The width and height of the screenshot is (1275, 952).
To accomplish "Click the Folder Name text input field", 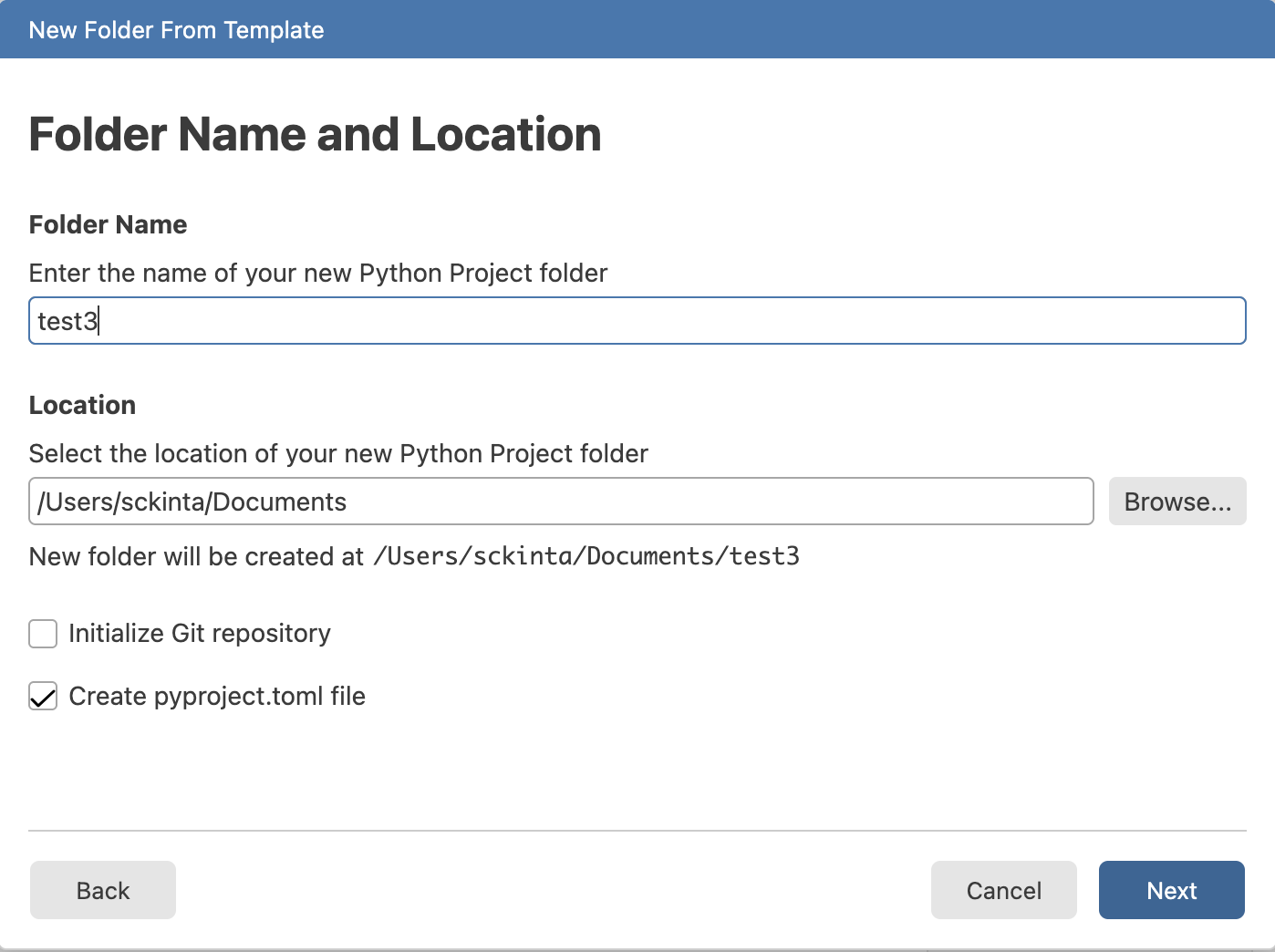I will point(637,321).
